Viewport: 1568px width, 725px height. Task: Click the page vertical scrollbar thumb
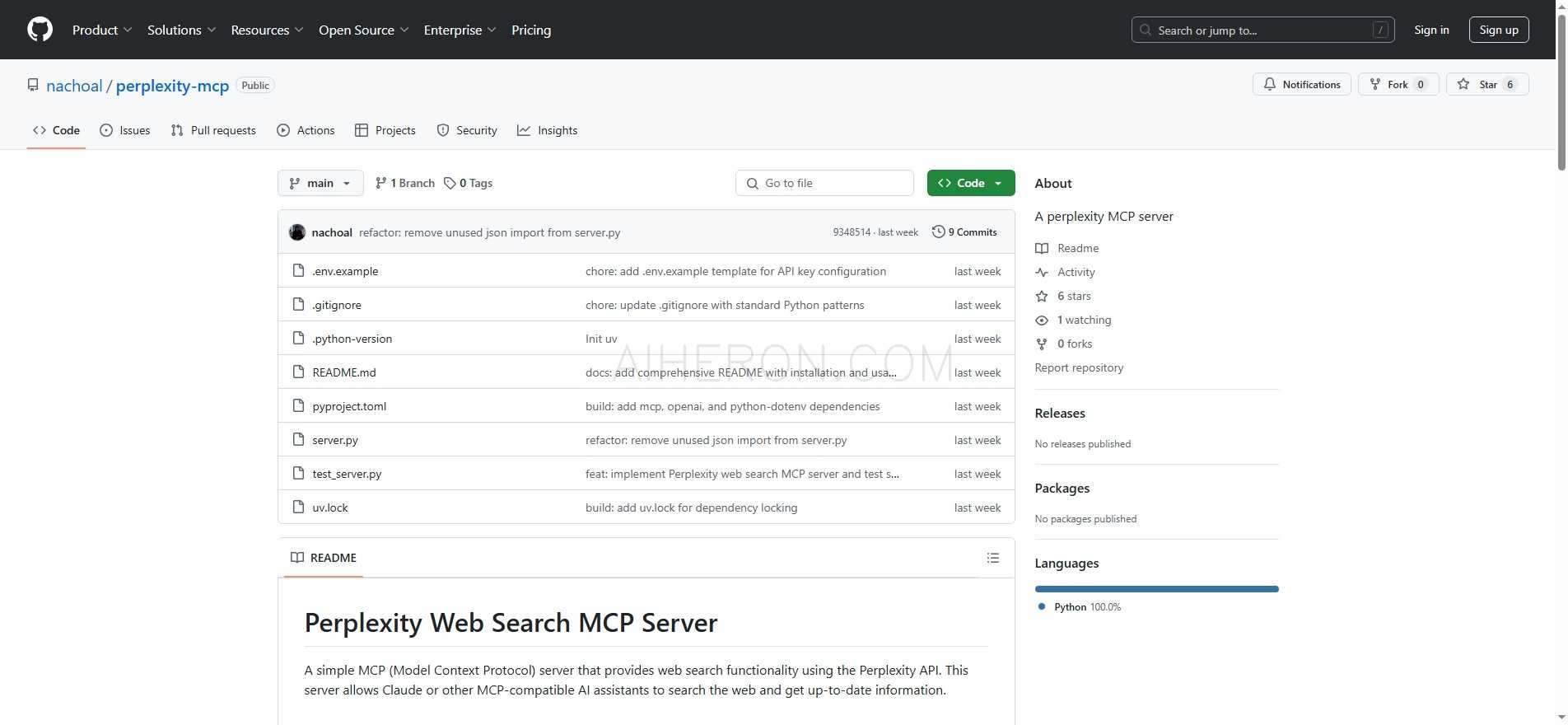point(1561,91)
